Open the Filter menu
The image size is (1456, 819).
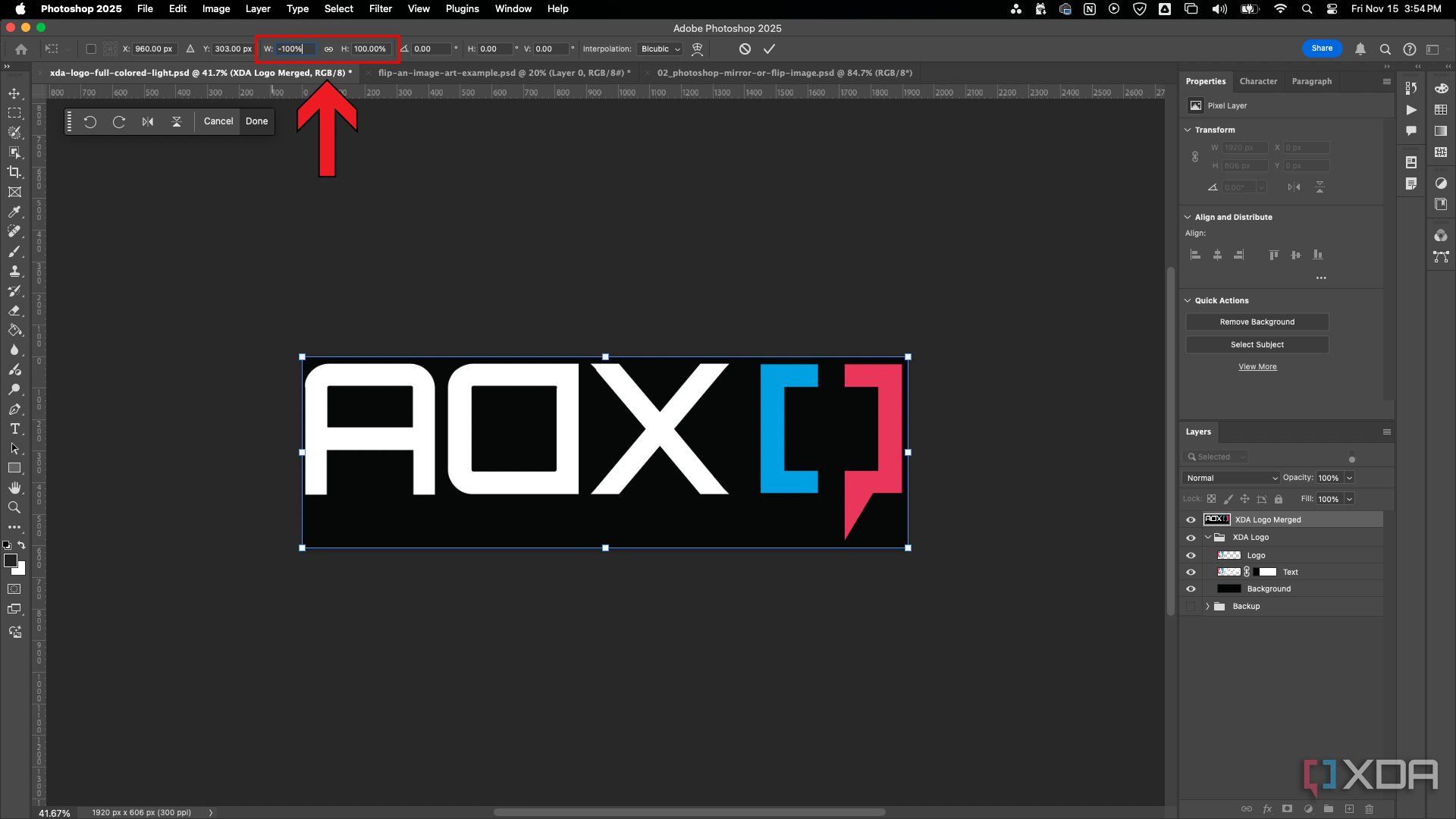tap(380, 9)
